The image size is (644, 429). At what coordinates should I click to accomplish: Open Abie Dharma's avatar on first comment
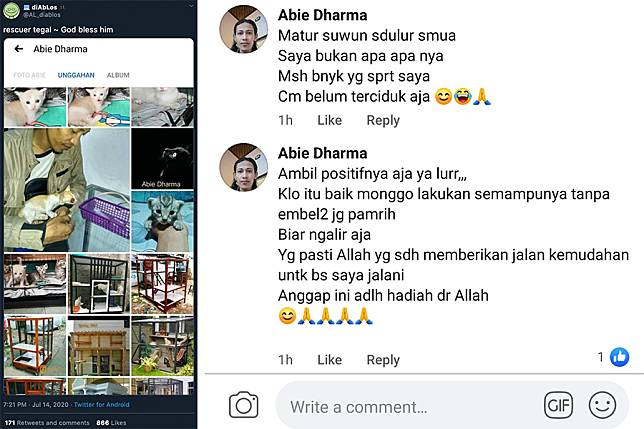[244, 29]
